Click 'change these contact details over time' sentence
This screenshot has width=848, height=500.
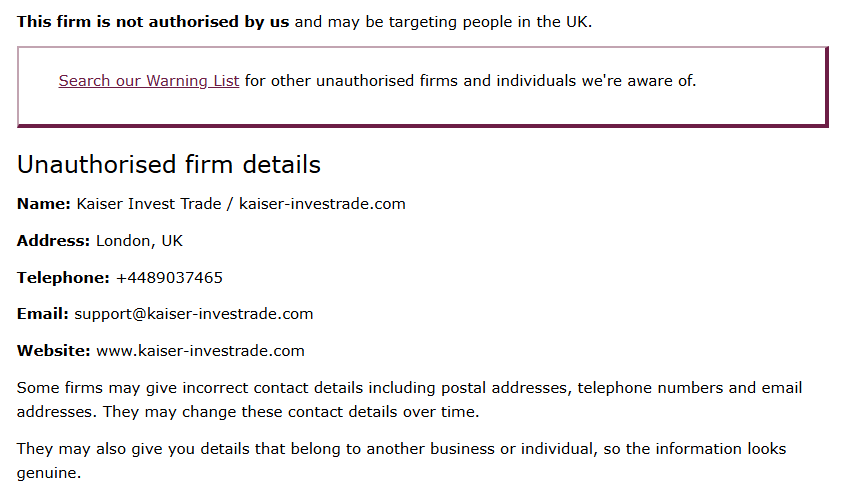click(x=330, y=412)
